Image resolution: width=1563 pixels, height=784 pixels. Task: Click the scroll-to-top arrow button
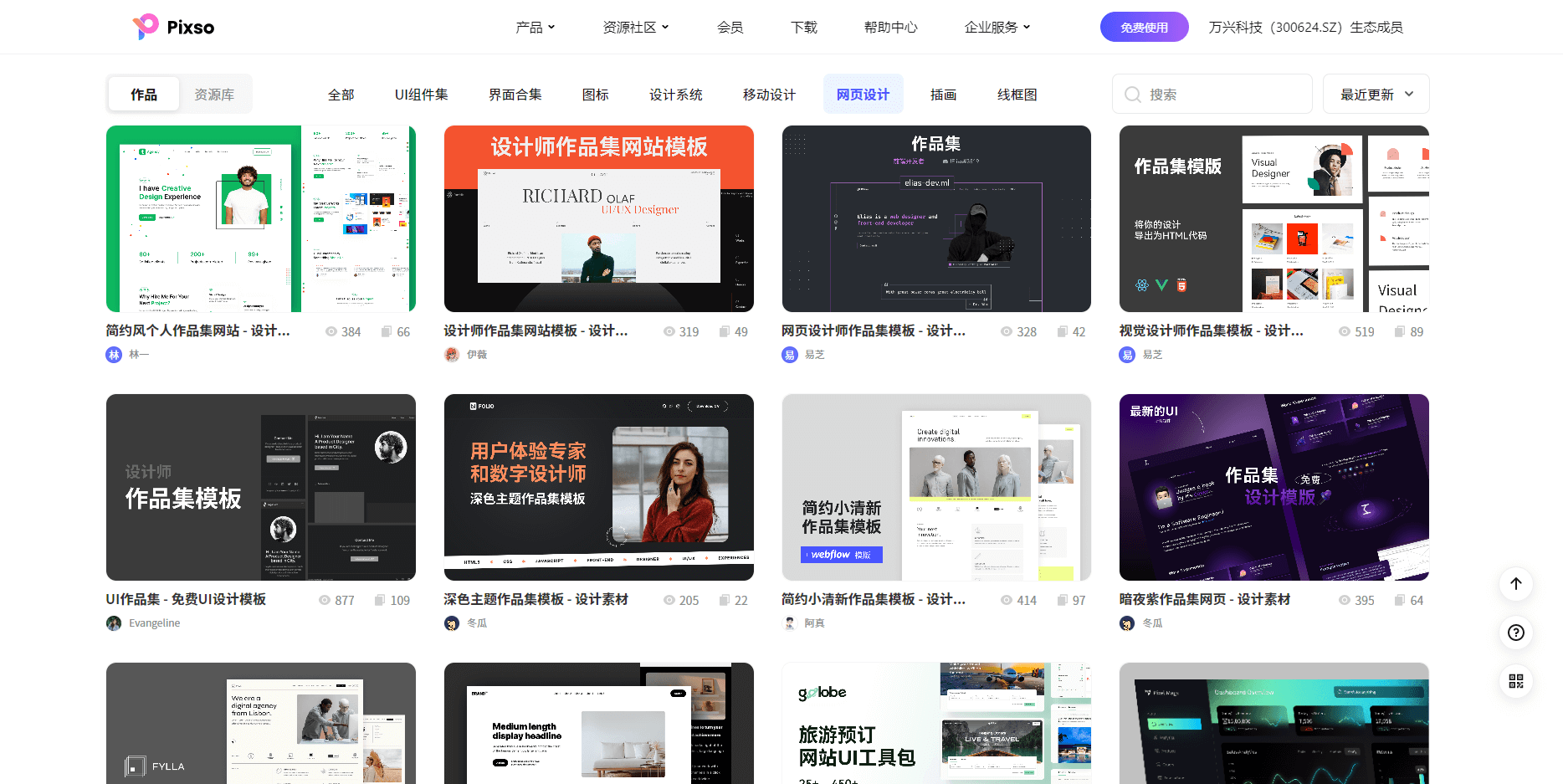pyautogui.click(x=1516, y=584)
